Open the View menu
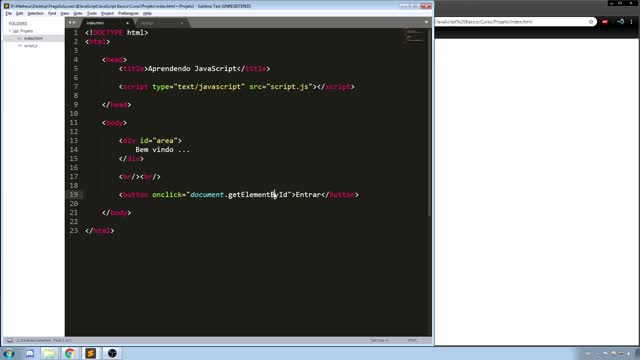Viewport: 640px width, 360px height. coord(64,13)
